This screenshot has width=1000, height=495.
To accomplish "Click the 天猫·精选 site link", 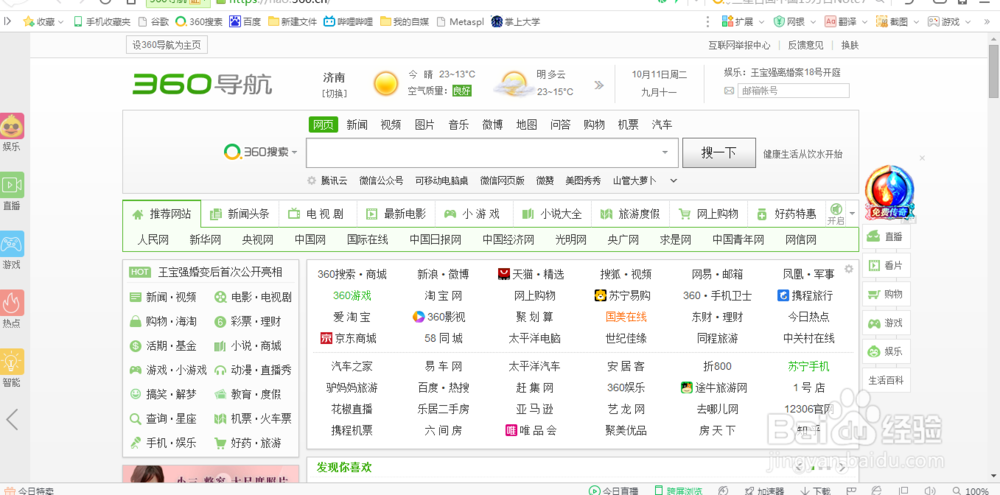I will click(x=531, y=274).
